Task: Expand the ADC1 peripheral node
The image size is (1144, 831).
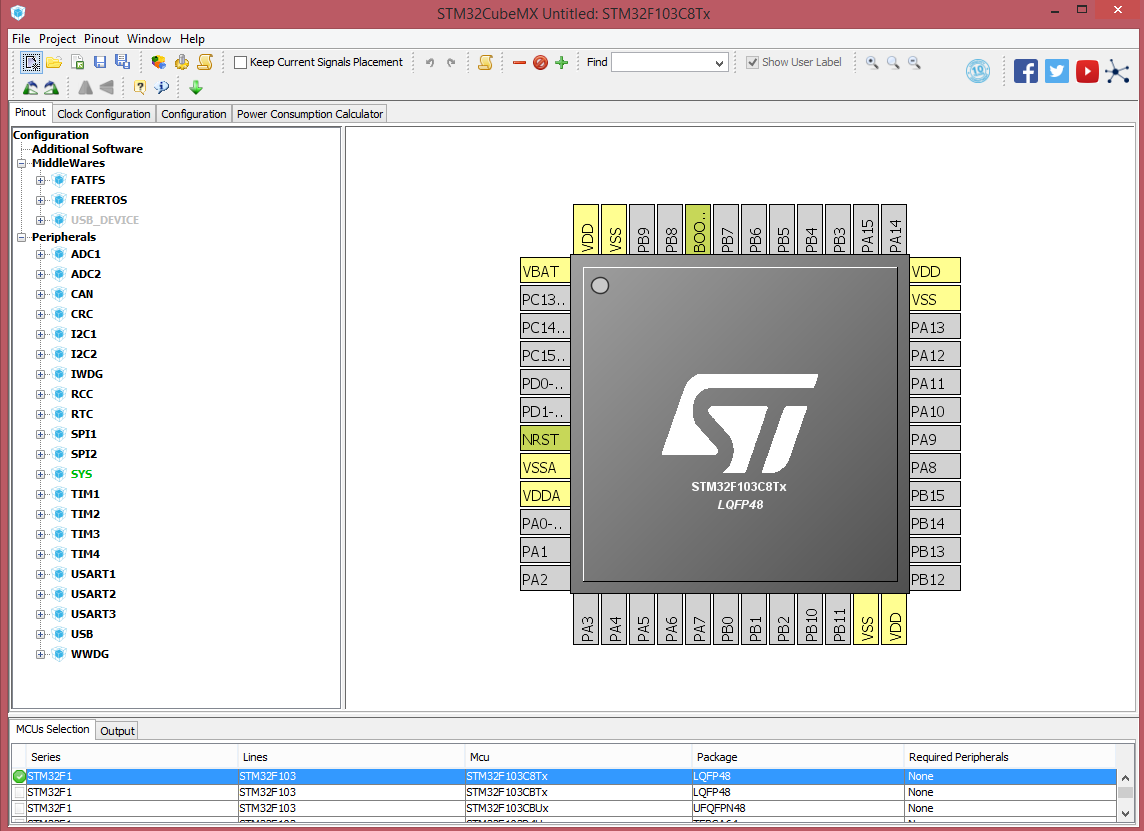Action: [x=41, y=255]
